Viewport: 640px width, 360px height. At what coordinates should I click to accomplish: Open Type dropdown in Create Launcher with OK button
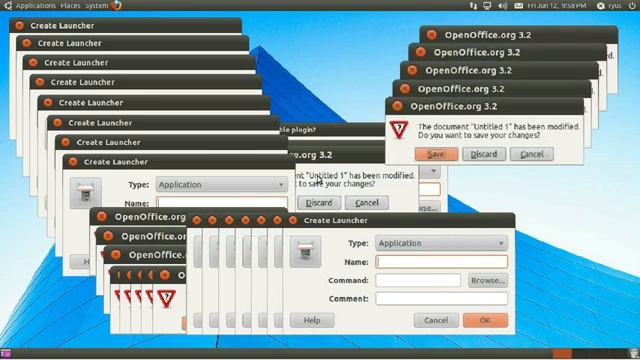coord(441,243)
